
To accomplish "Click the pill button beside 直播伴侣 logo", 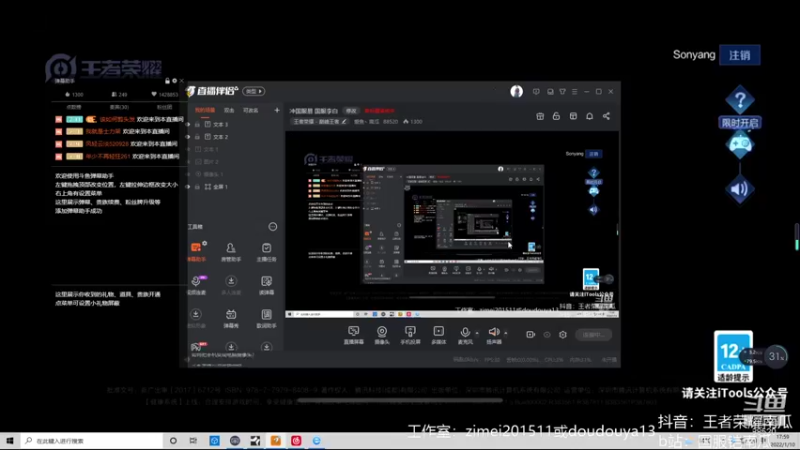I will pyautogui.click(x=254, y=91).
